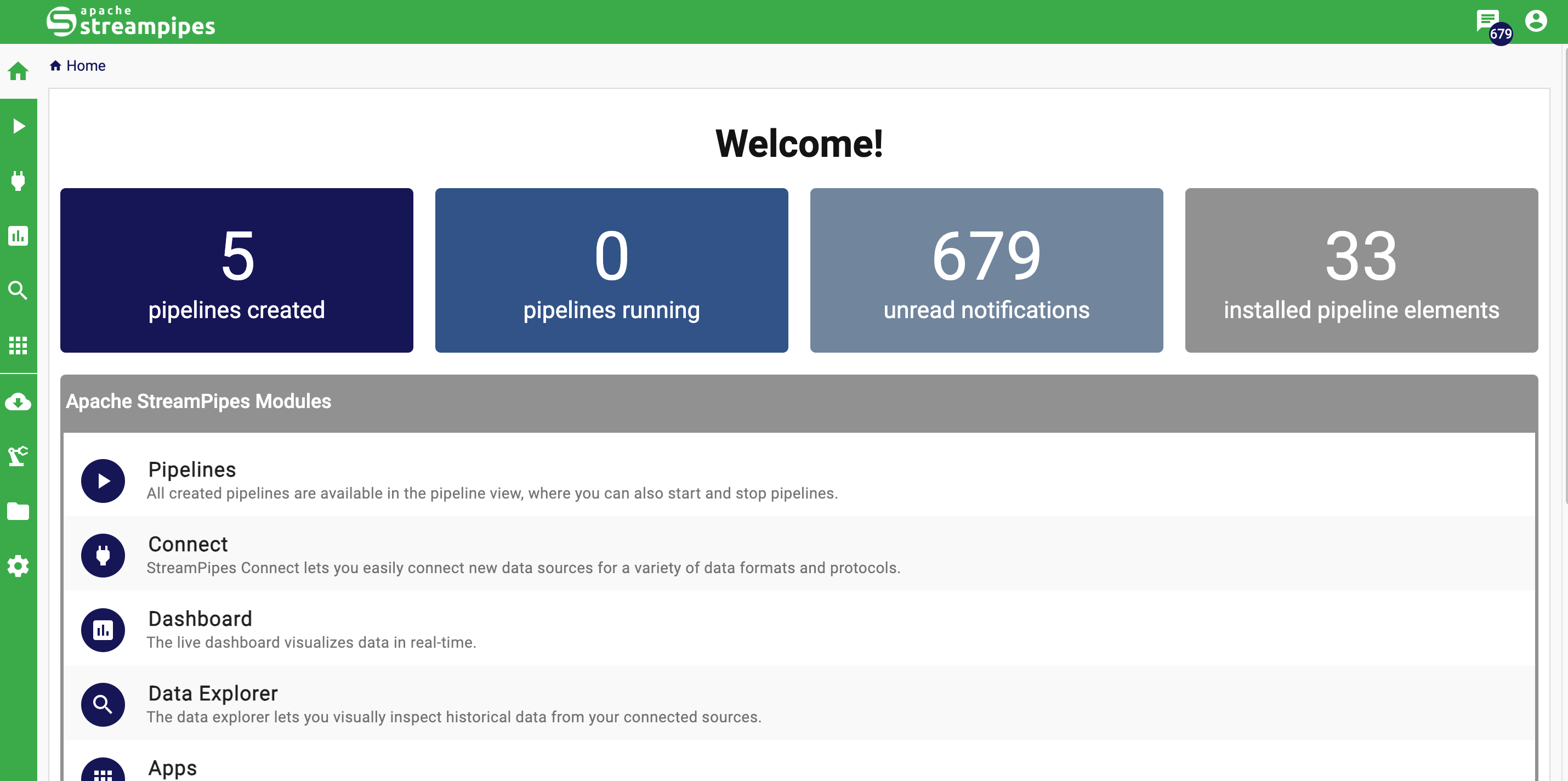Open the Connect module entry
1568x781 pixels.
(188, 544)
